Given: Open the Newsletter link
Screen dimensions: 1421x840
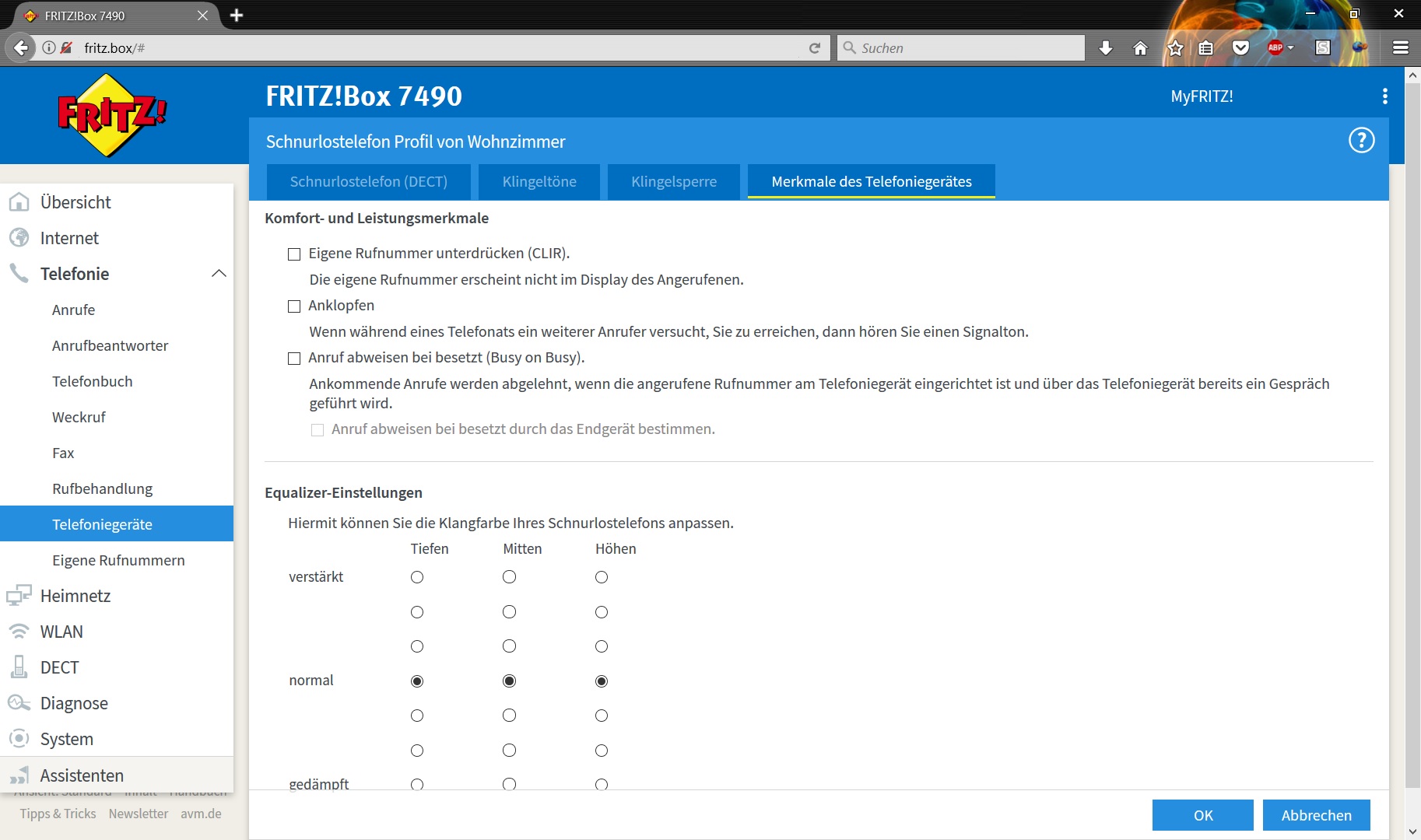Looking at the screenshot, I should click(139, 814).
